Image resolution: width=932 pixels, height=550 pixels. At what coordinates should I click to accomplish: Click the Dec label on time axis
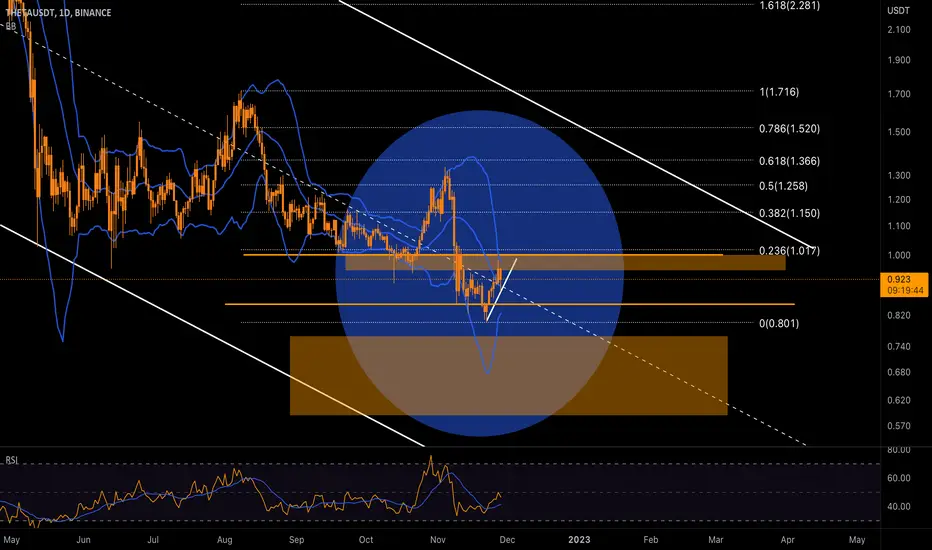click(x=507, y=540)
